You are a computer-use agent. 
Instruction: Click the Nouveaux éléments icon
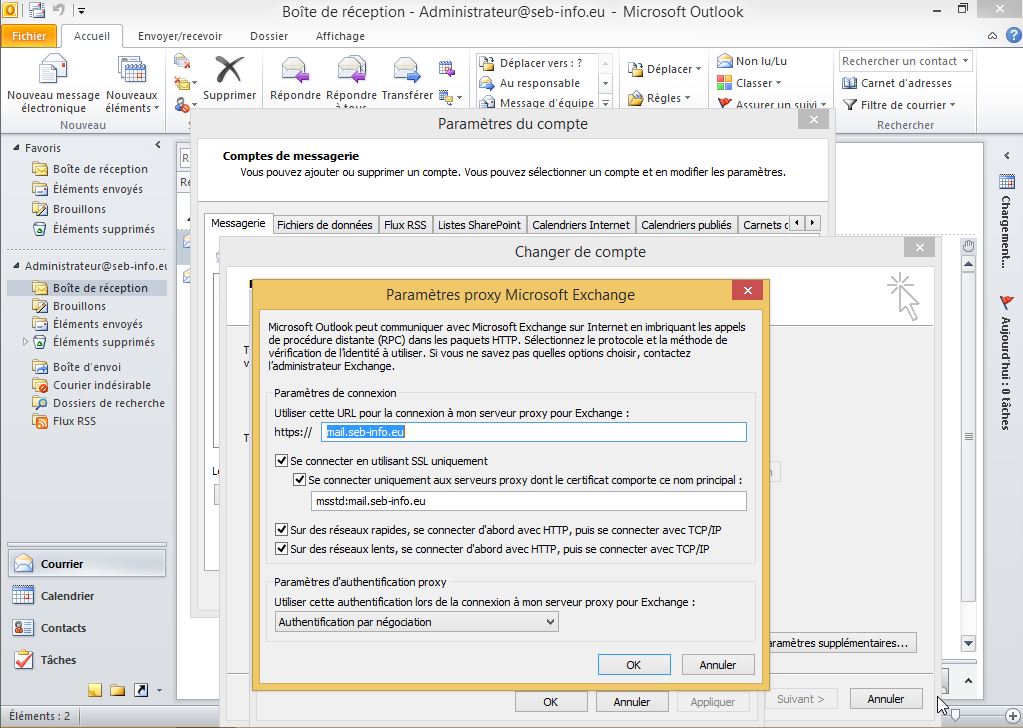(132, 70)
